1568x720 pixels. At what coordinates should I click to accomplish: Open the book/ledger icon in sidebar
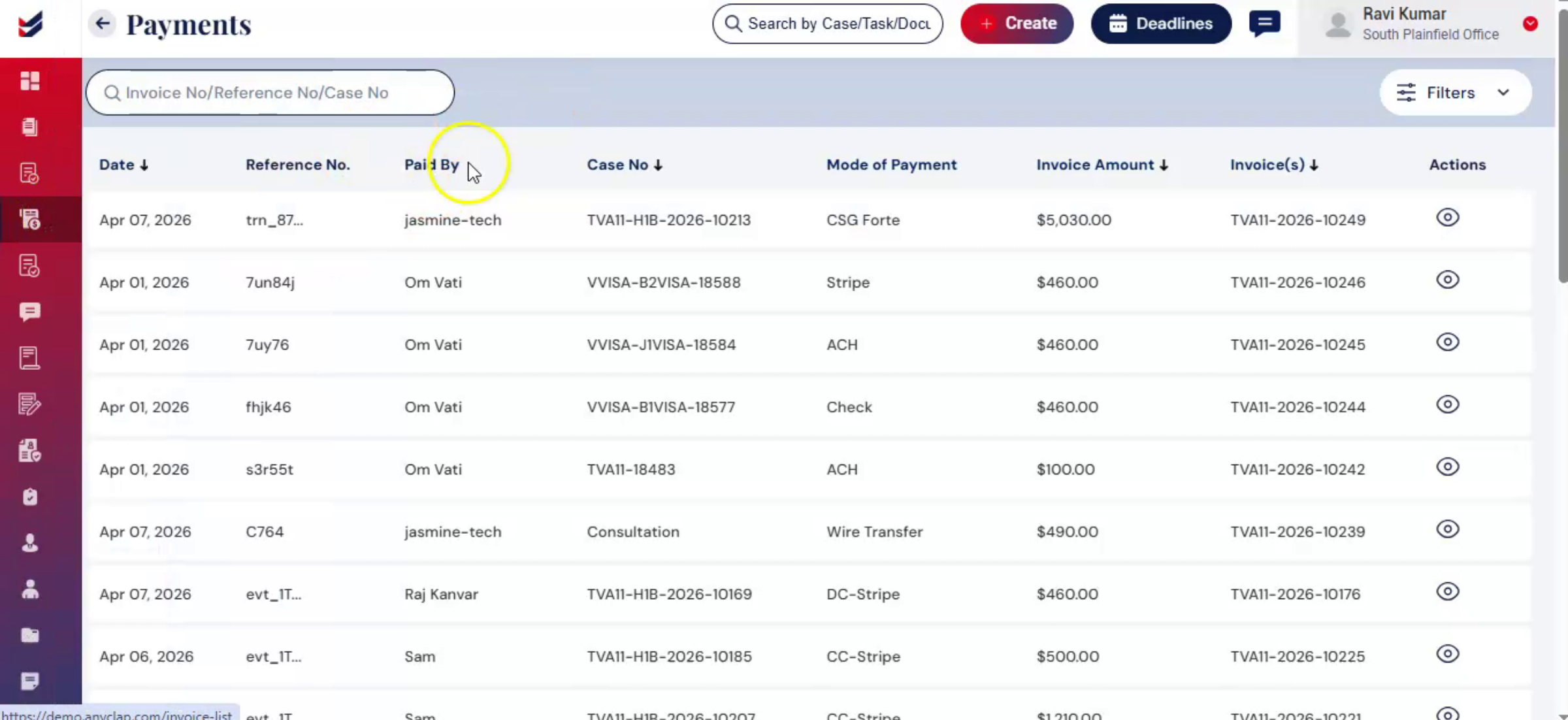(x=30, y=358)
